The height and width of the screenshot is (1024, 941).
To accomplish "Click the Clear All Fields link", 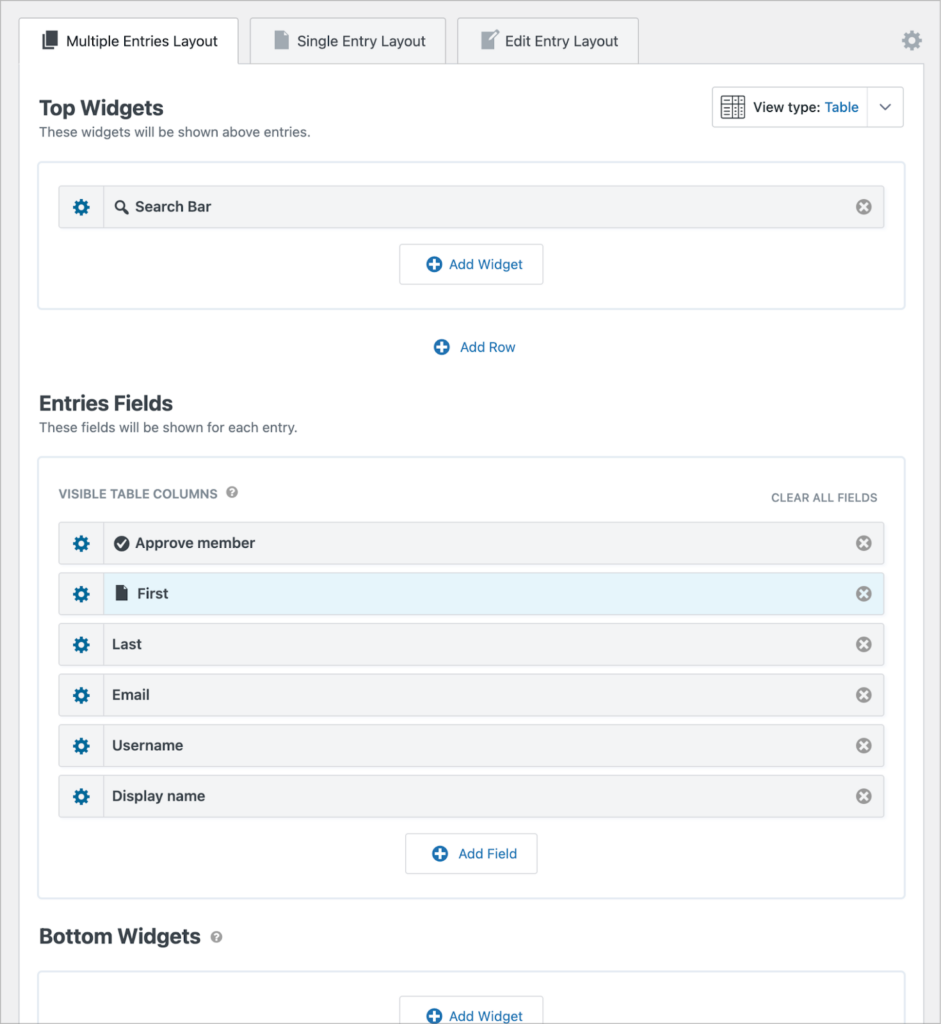I will click(x=824, y=497).
